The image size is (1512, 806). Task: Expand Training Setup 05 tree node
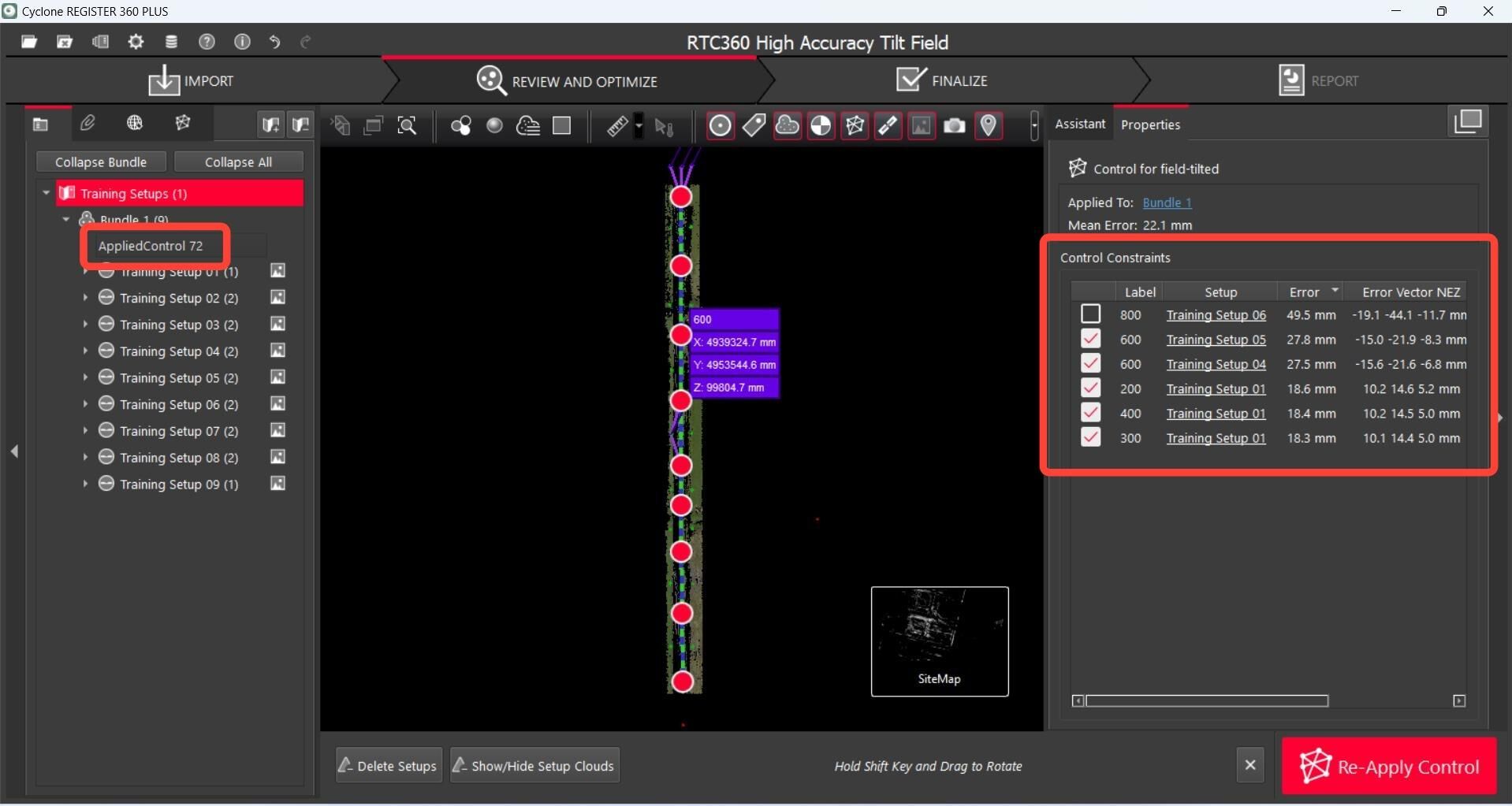point(85,377)
